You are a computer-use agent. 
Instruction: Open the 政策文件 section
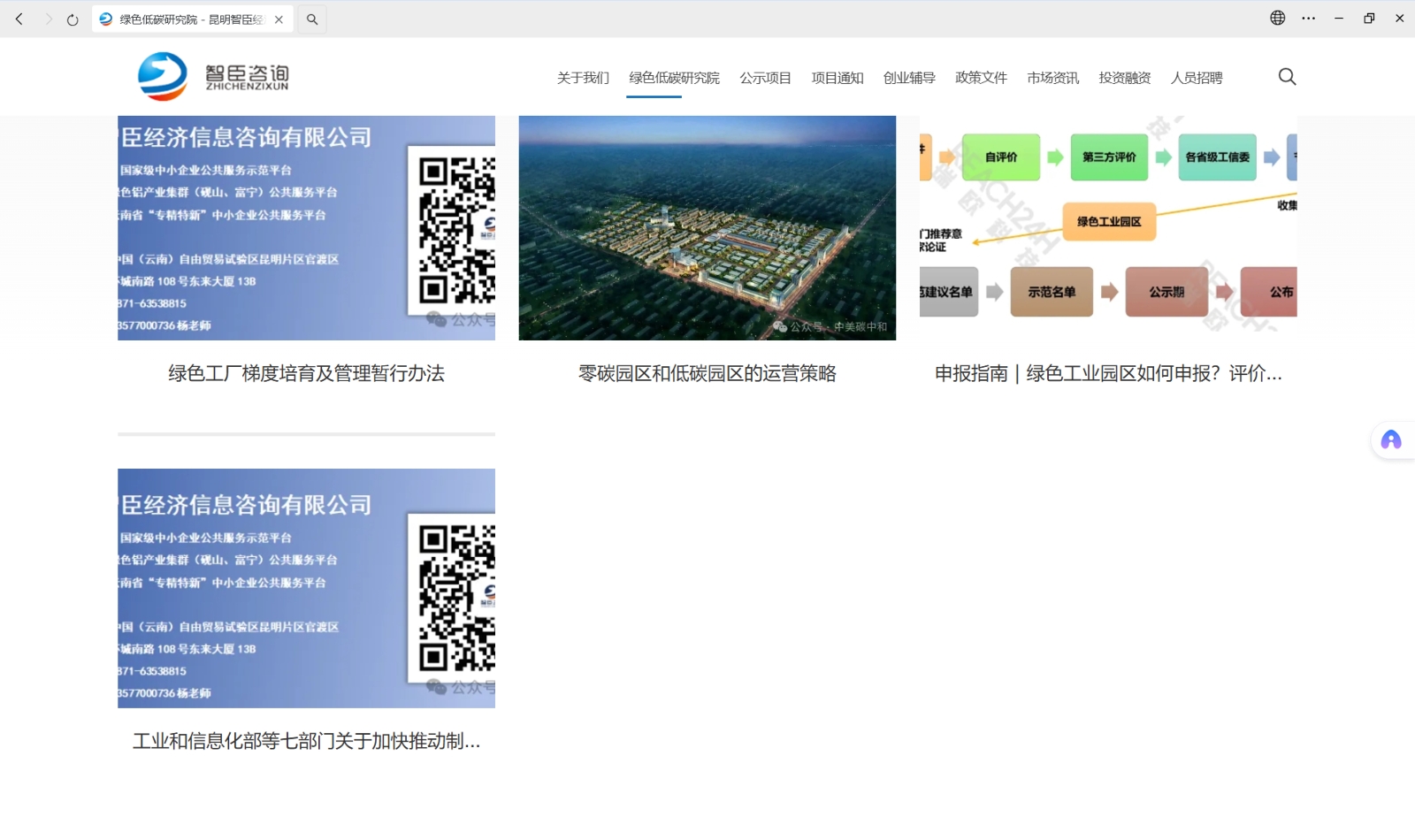tap(980, 78)
